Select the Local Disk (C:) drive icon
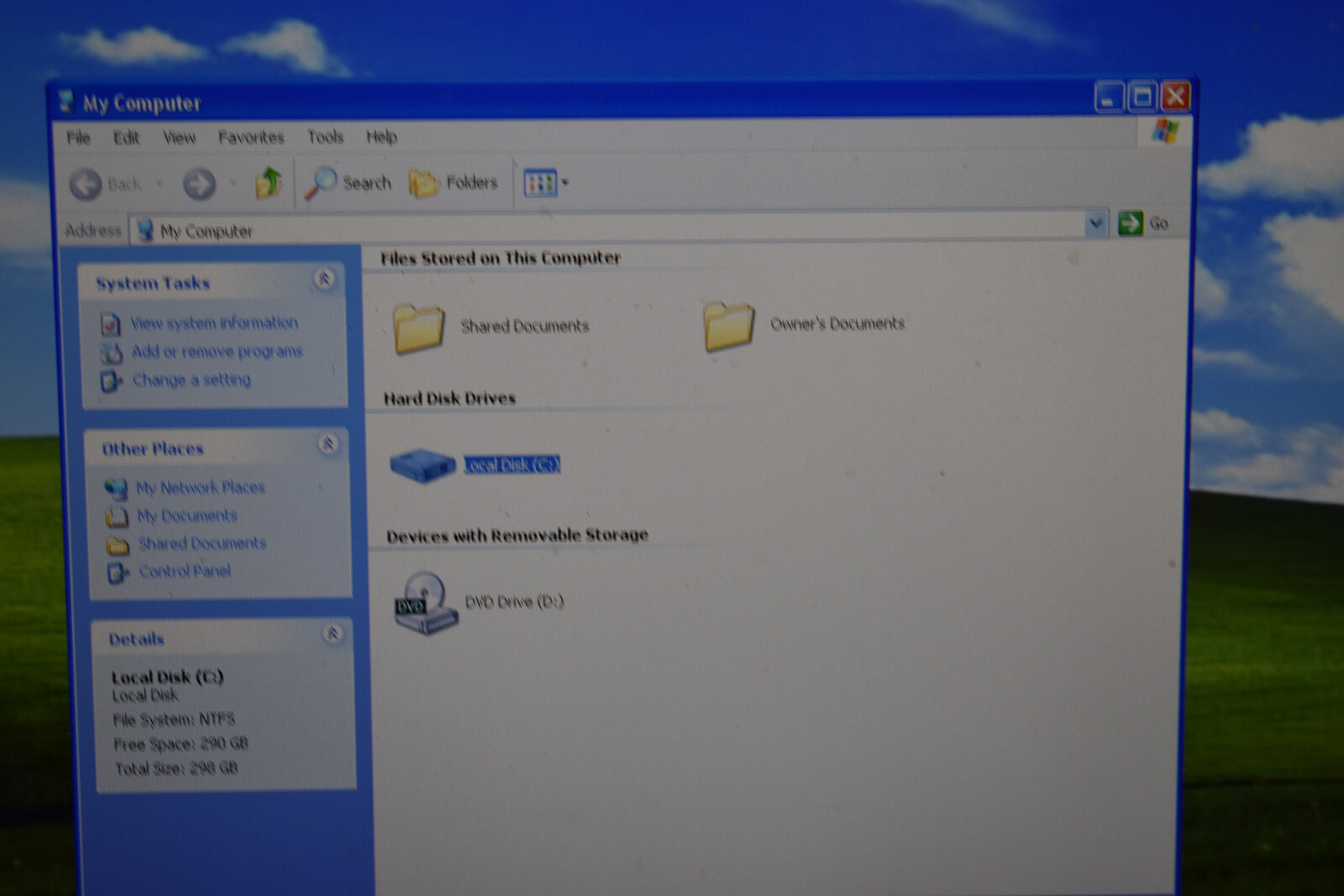 (x=423, y=465)
